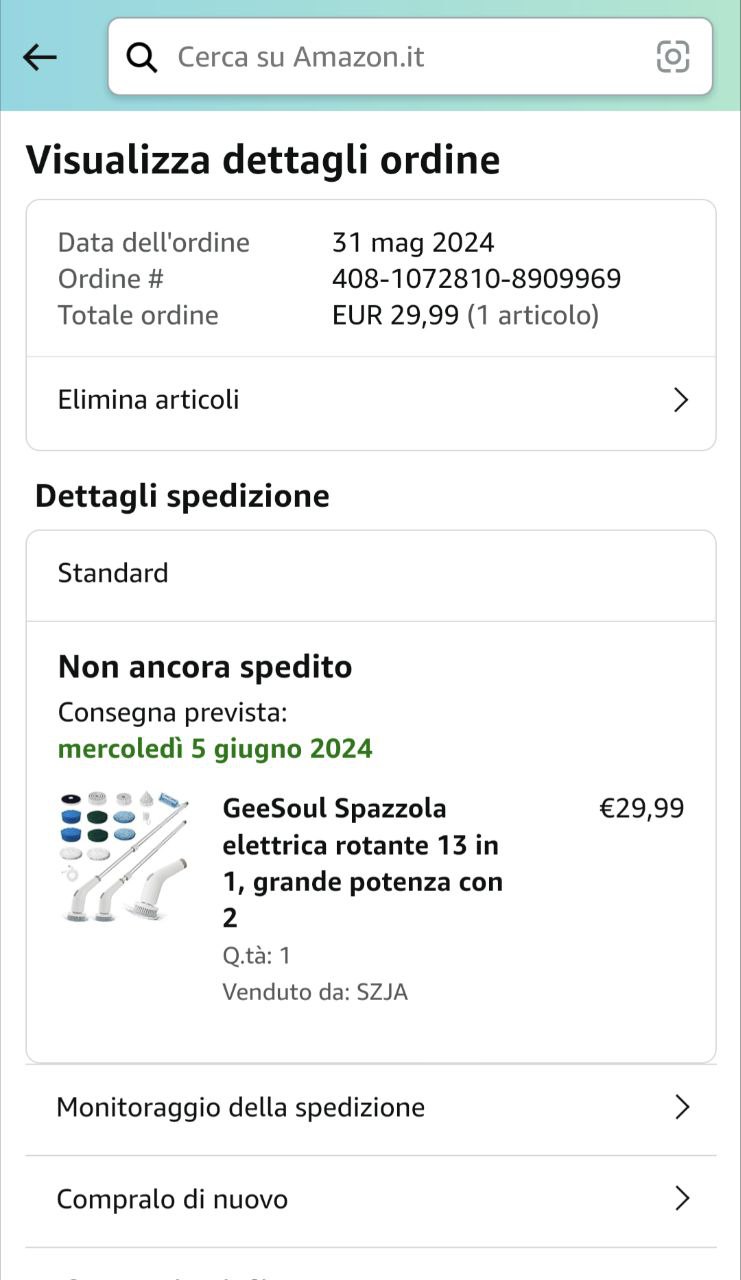Open Monitoraggio della spedizione

[x=241, y=1107]
